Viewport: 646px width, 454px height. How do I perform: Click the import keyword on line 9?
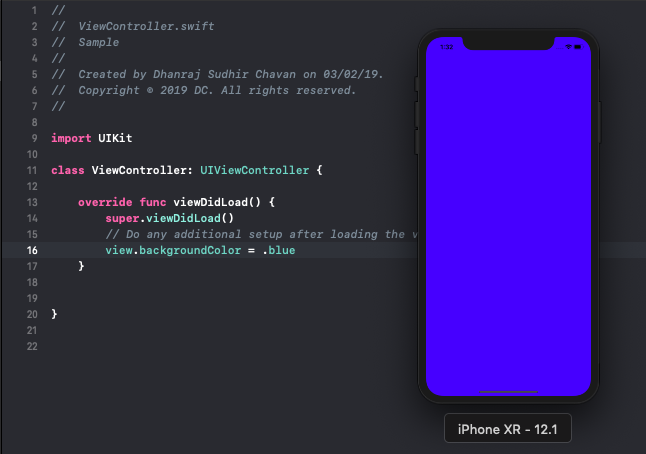point(71,138)
